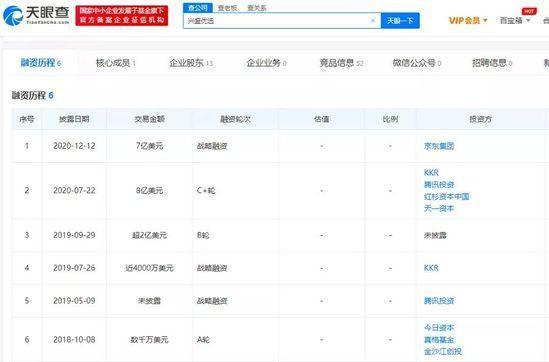
Task: Switch to the 融资历程 tab
Action: coord(41,63)
